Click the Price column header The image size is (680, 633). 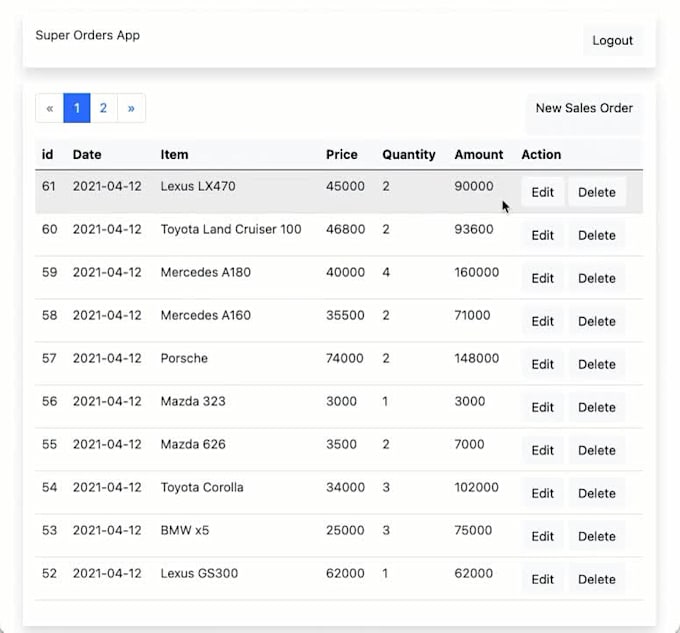[x=342, y=154]
